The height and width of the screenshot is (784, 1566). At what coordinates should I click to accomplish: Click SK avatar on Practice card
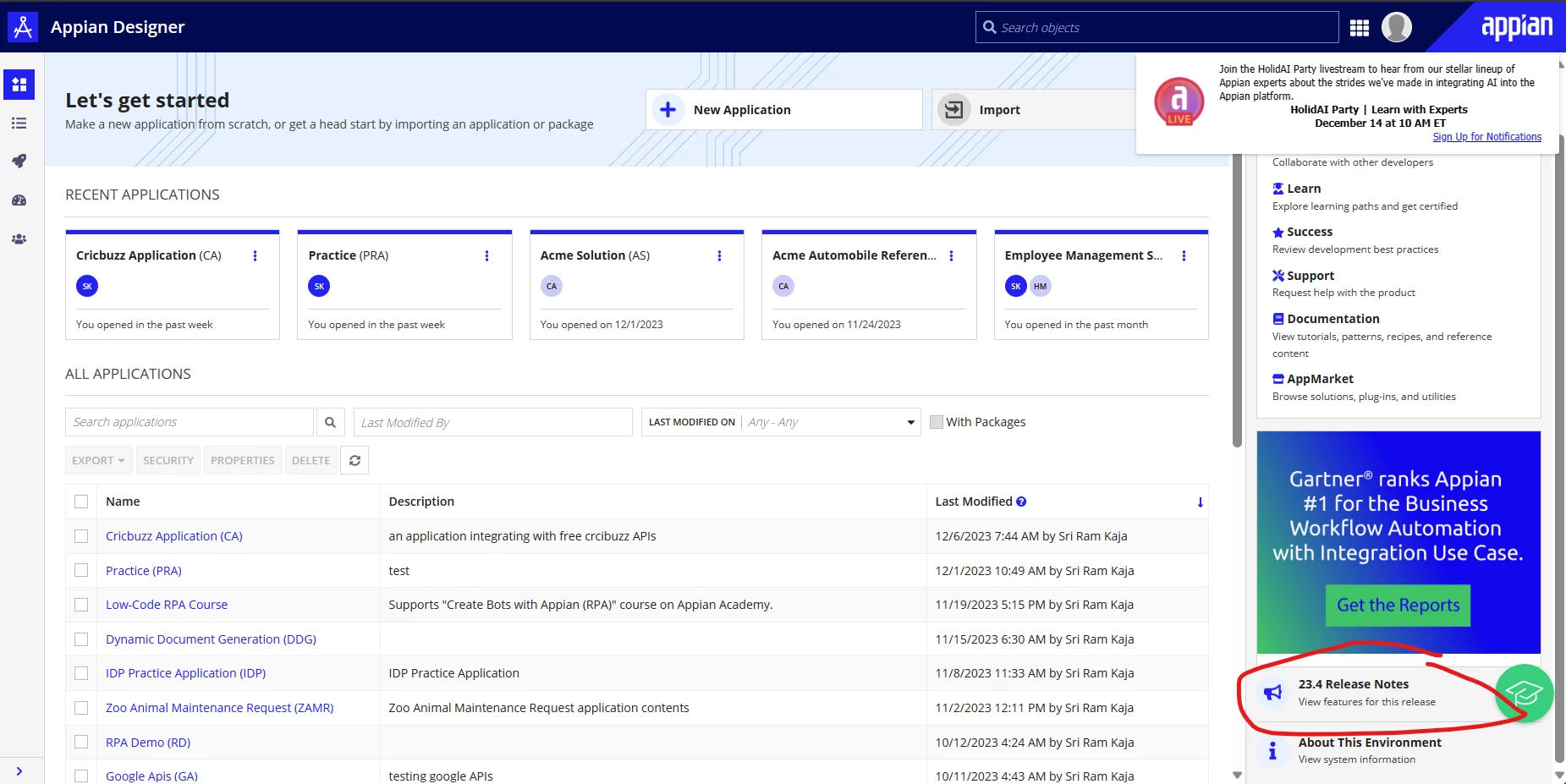click(x=319, y=286)
